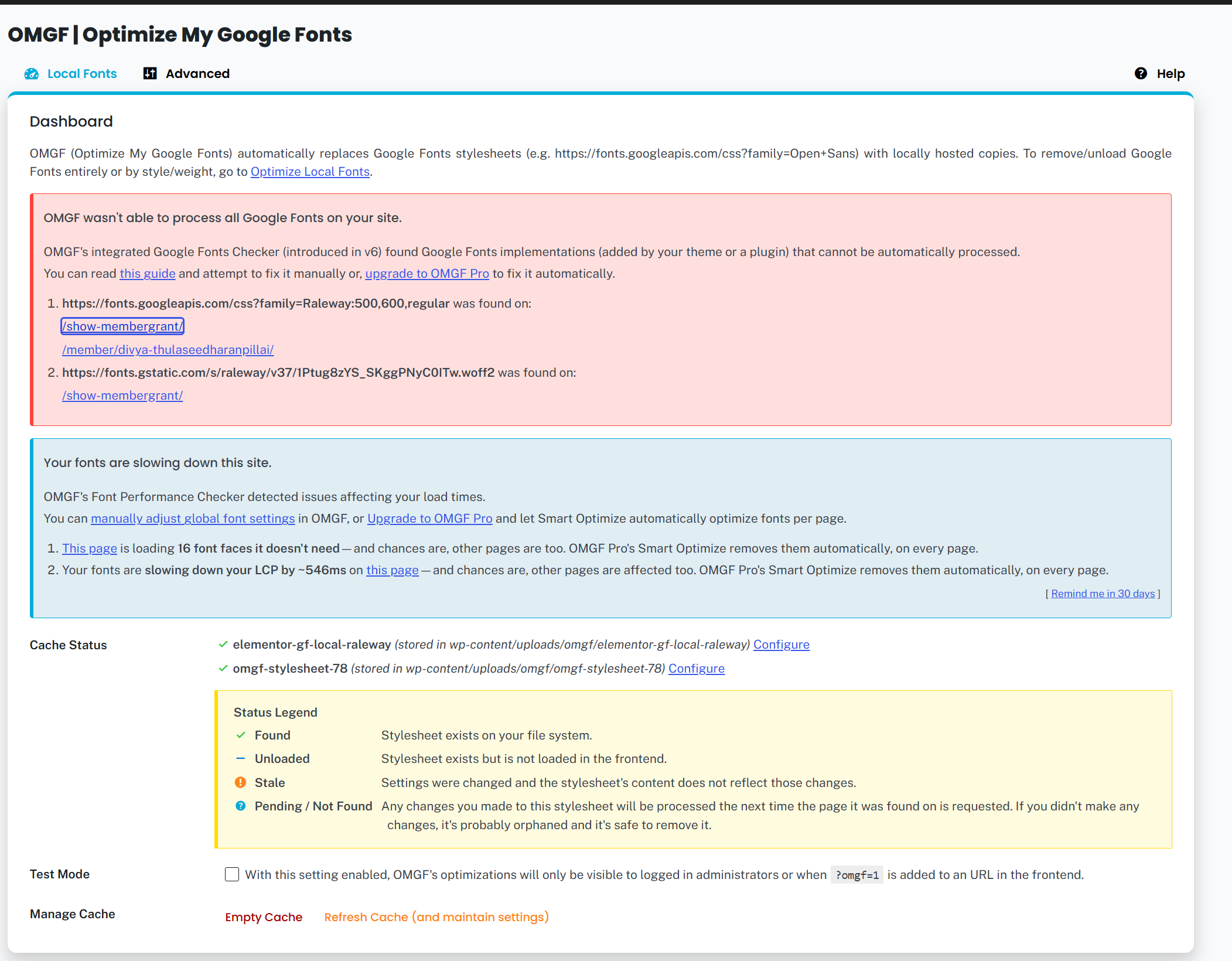Screen dimensions: 1232x961
Task: Click the 'Manage Cache' label
Action: (x=73, y=914)
